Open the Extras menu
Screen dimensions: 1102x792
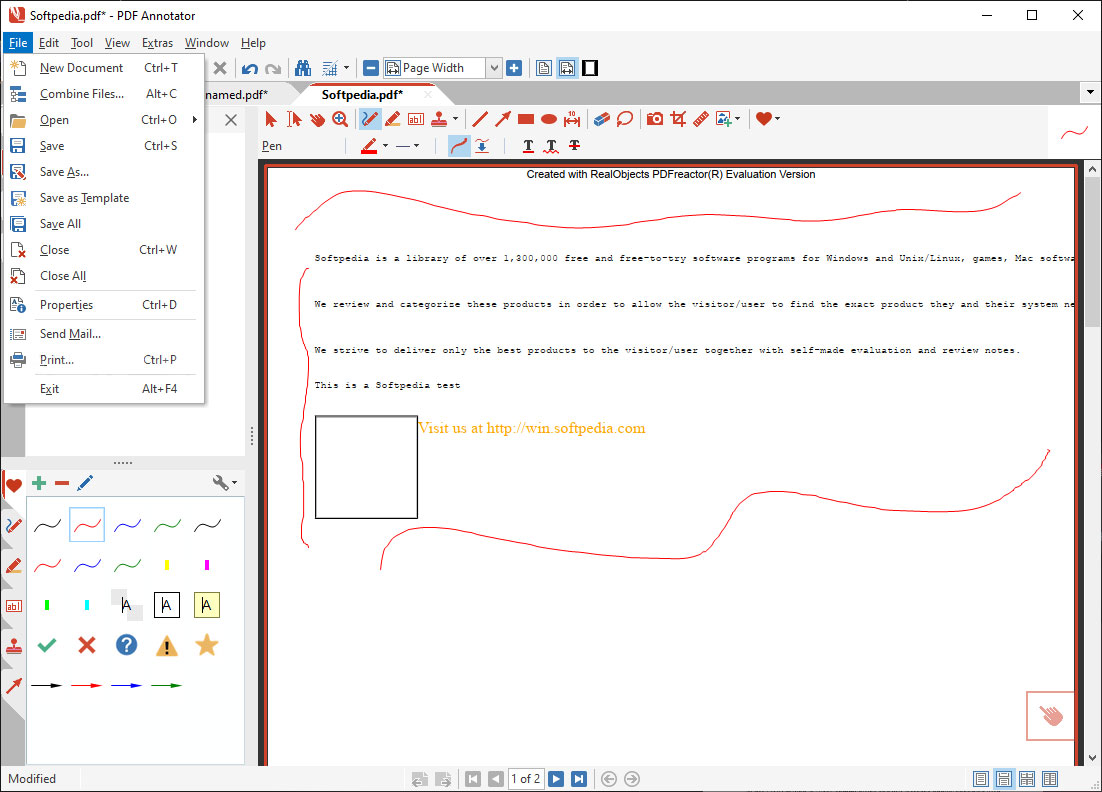click(157, 43)
